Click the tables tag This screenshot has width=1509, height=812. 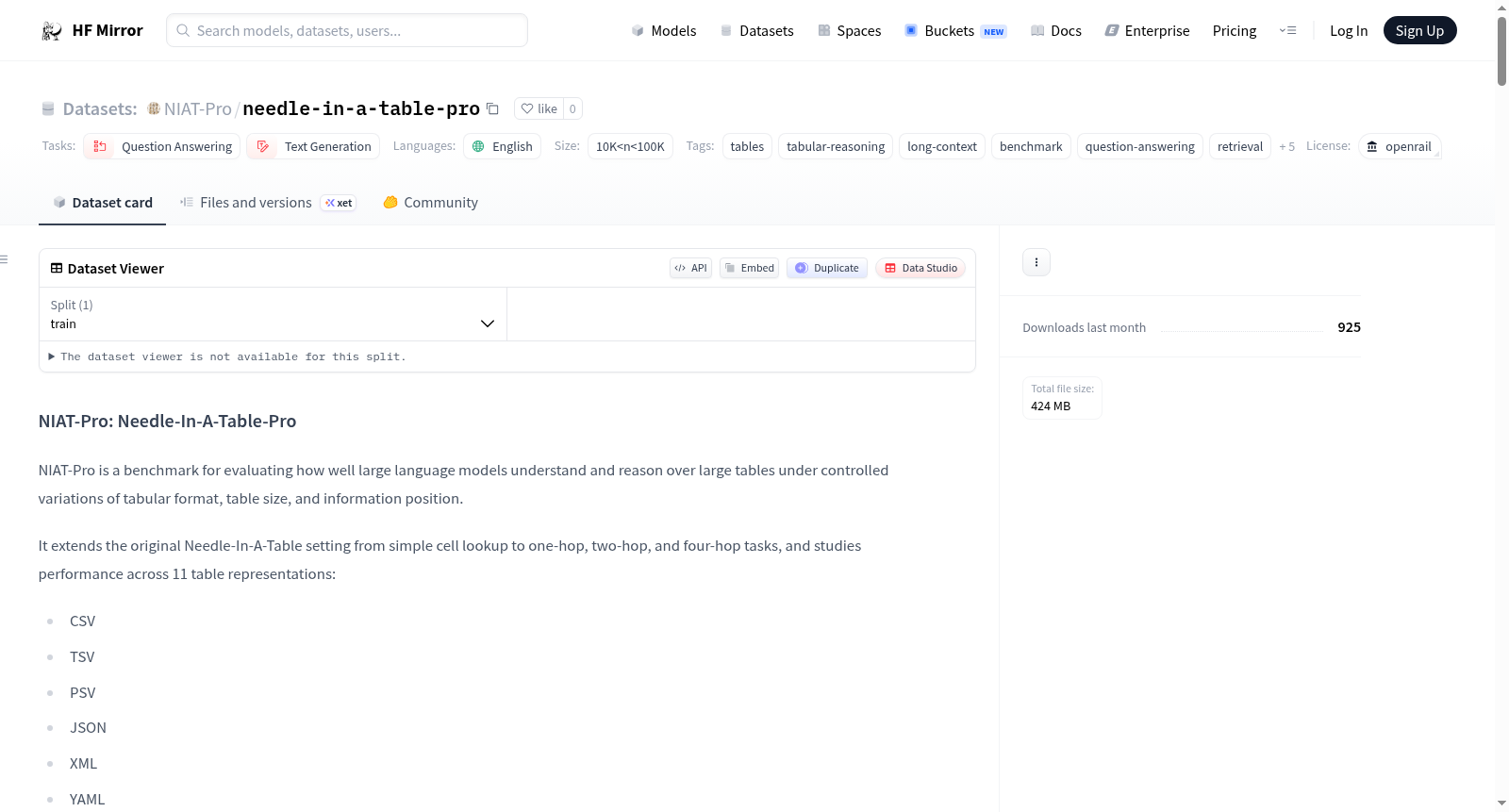(x=747, y=146)
